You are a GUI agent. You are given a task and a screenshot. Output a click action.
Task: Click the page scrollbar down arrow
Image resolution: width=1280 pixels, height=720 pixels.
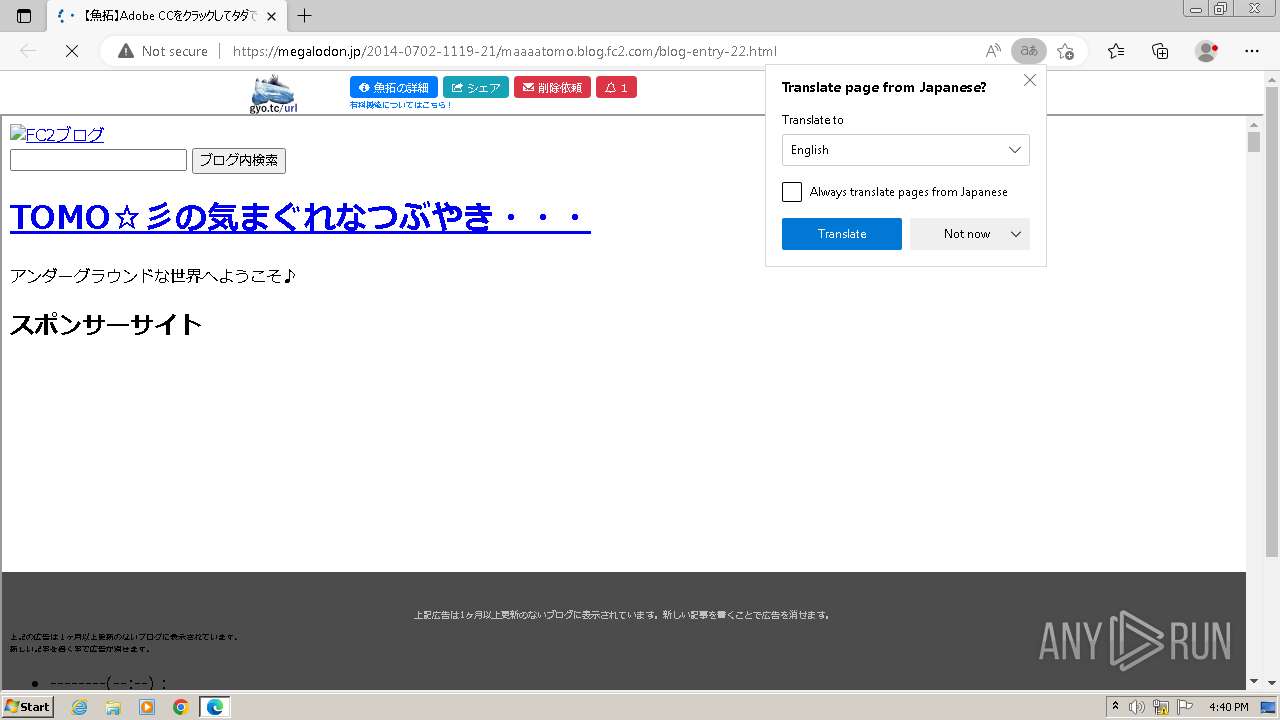[1254, 682]
